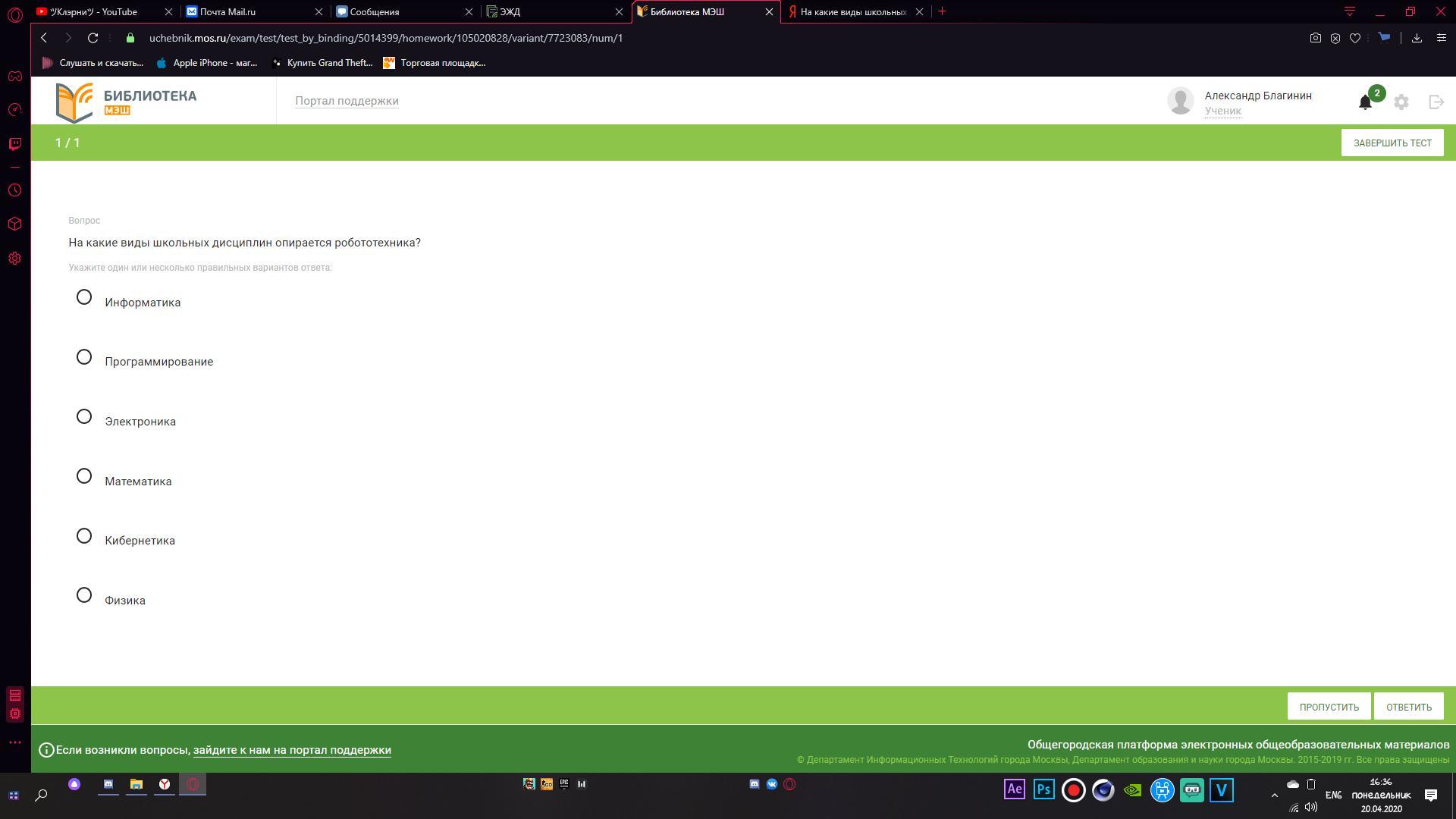Open Apple iPhone bookmark
The image size is (1456, 819).
206,63
